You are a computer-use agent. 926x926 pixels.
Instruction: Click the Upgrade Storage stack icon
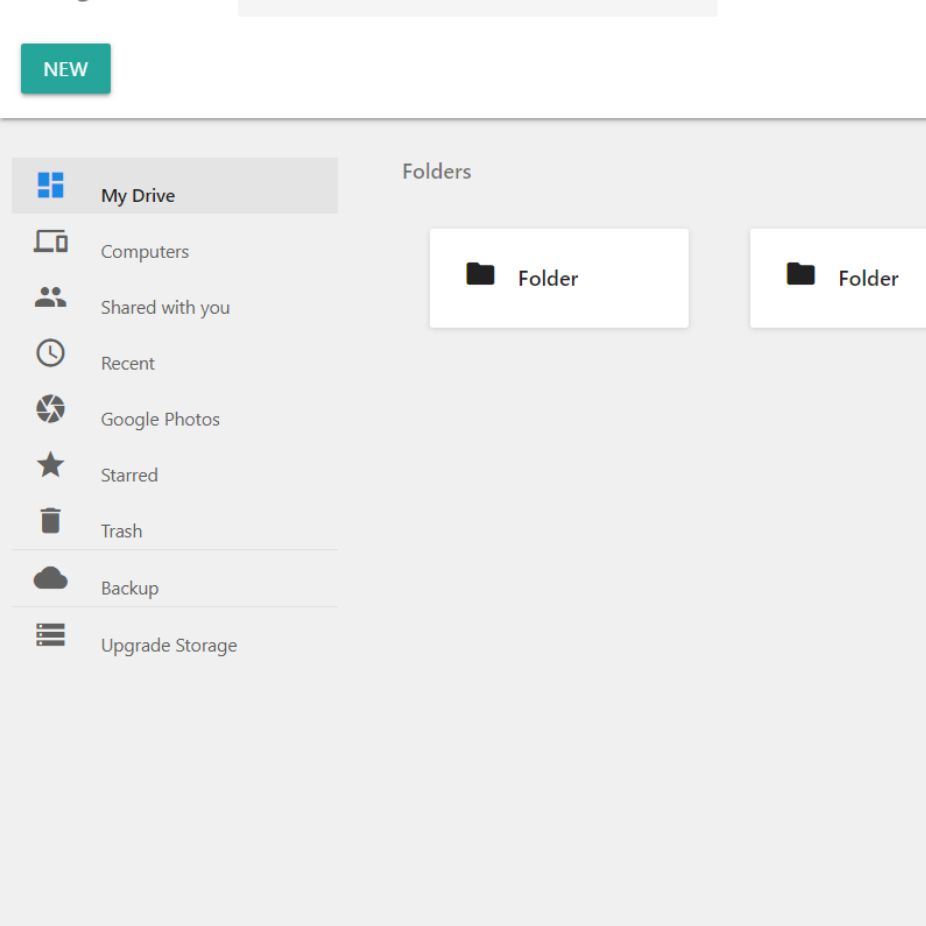tap(51, 635)
